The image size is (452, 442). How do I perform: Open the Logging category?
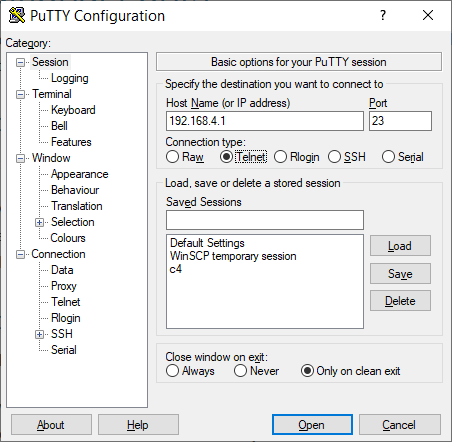click(70, 78)
